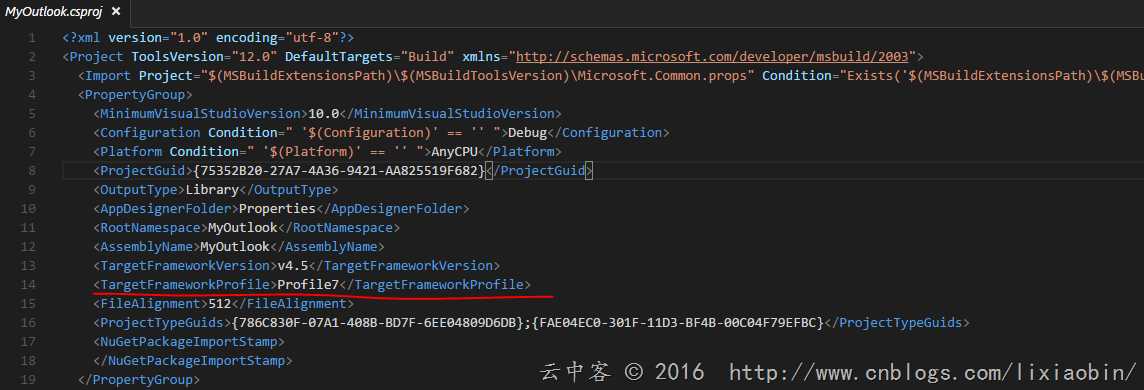Screen dimensions: 1144x390
Task: Click the ToolsVersion="12.0" attribute
Action: (x=204, y=56)
